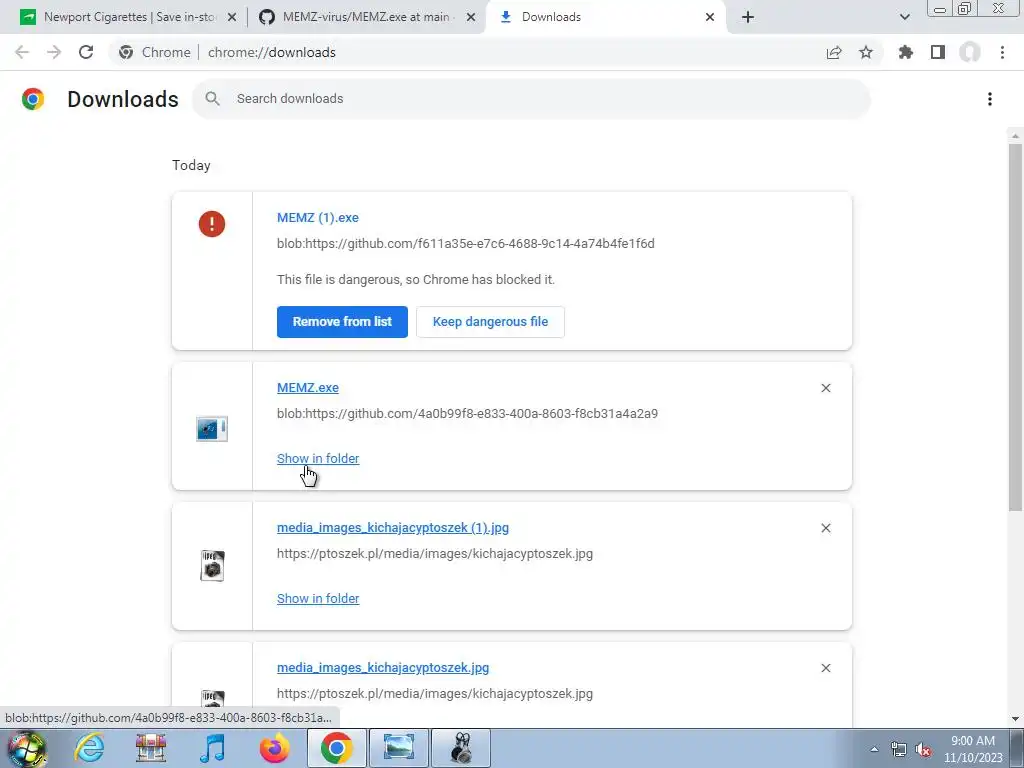Open the Extensions puzzle icon

[906, 52]
